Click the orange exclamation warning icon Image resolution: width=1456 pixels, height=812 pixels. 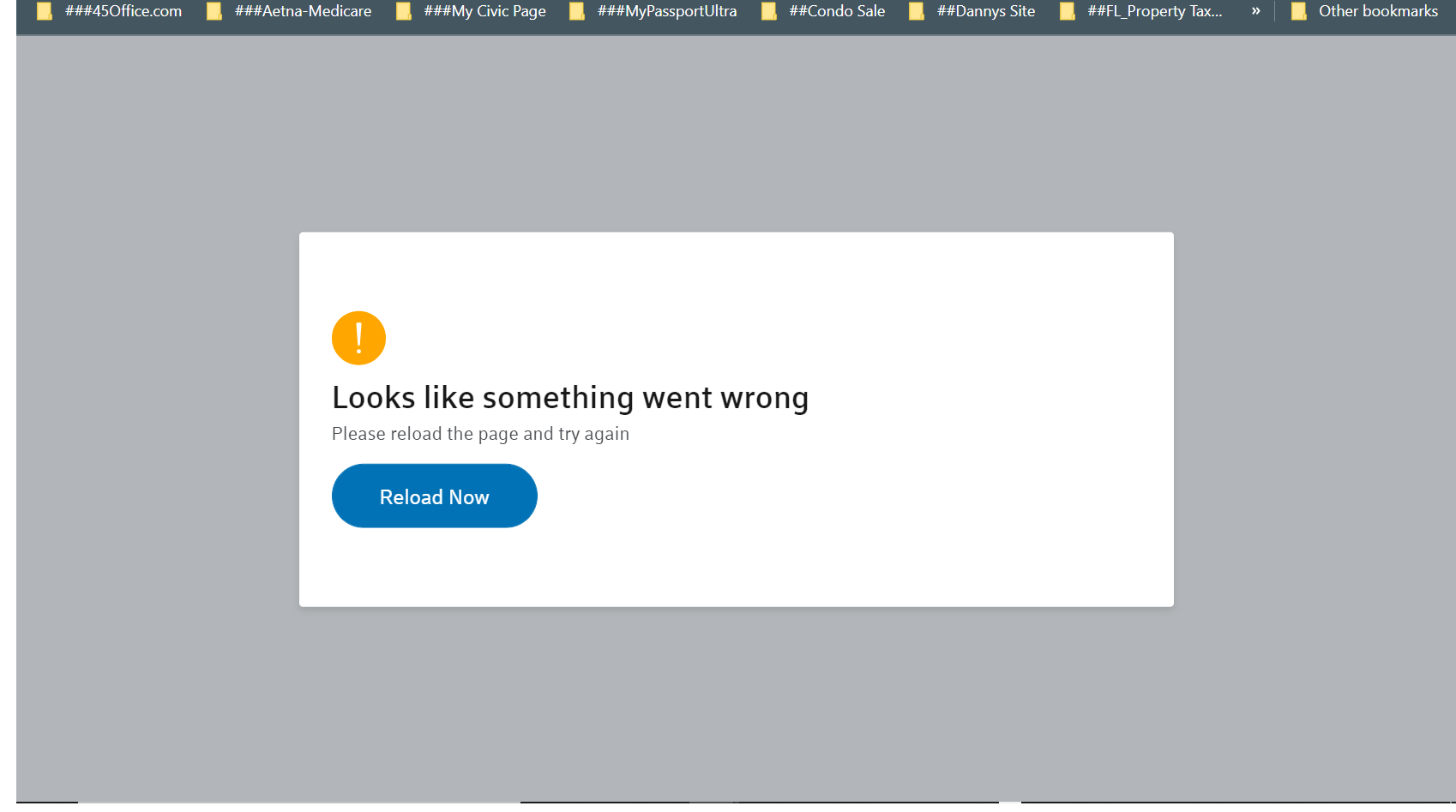[x=358, y=338]
